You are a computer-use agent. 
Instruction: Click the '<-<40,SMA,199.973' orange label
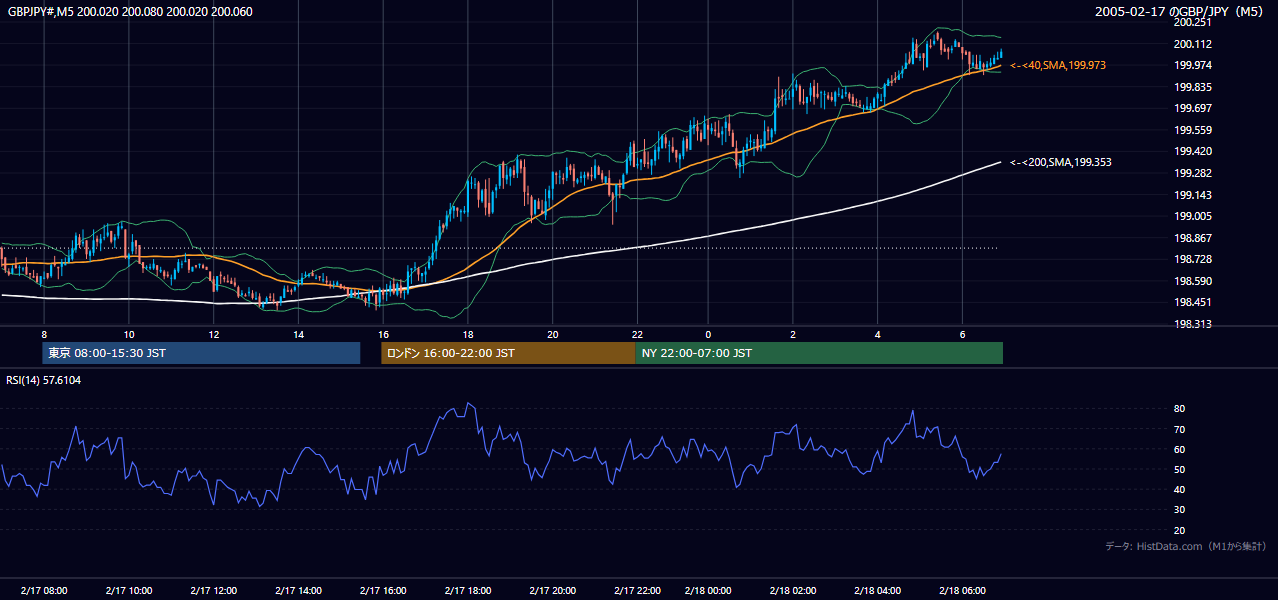(1058, 65)
